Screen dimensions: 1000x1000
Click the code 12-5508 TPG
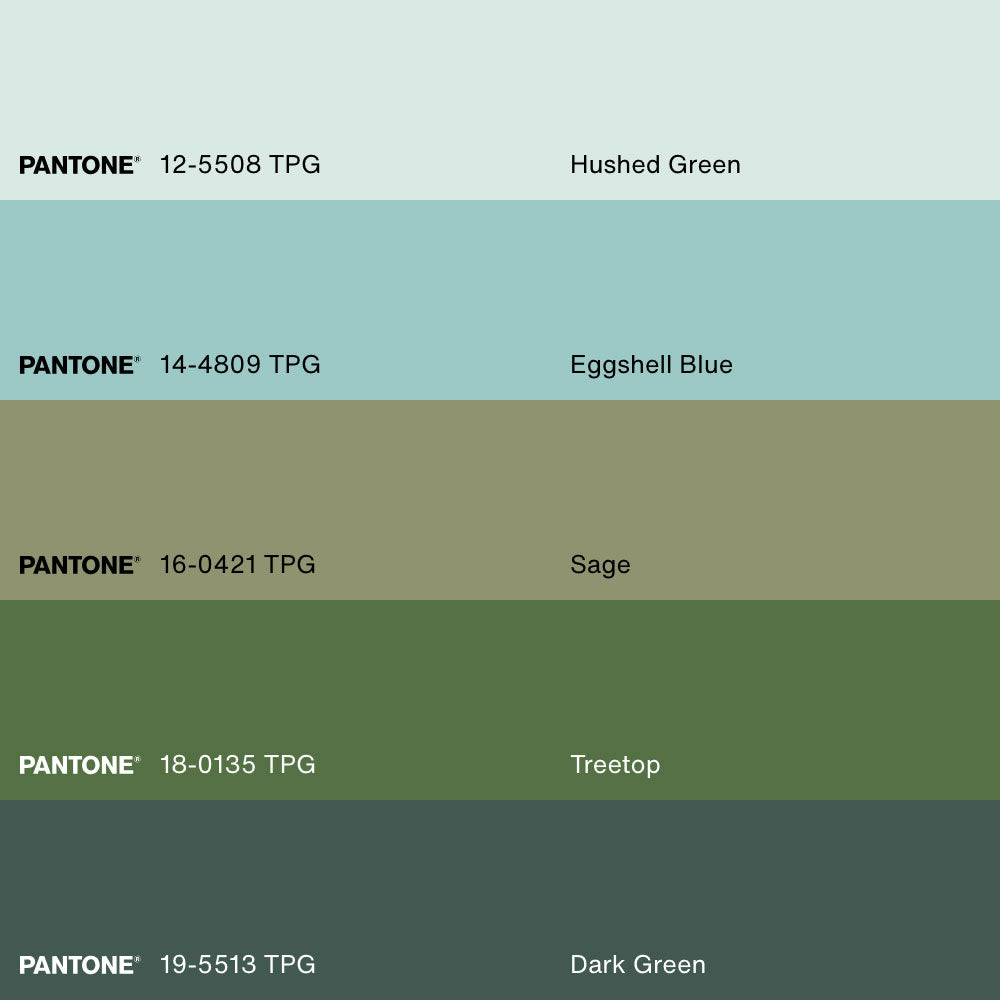coord(240,165)
